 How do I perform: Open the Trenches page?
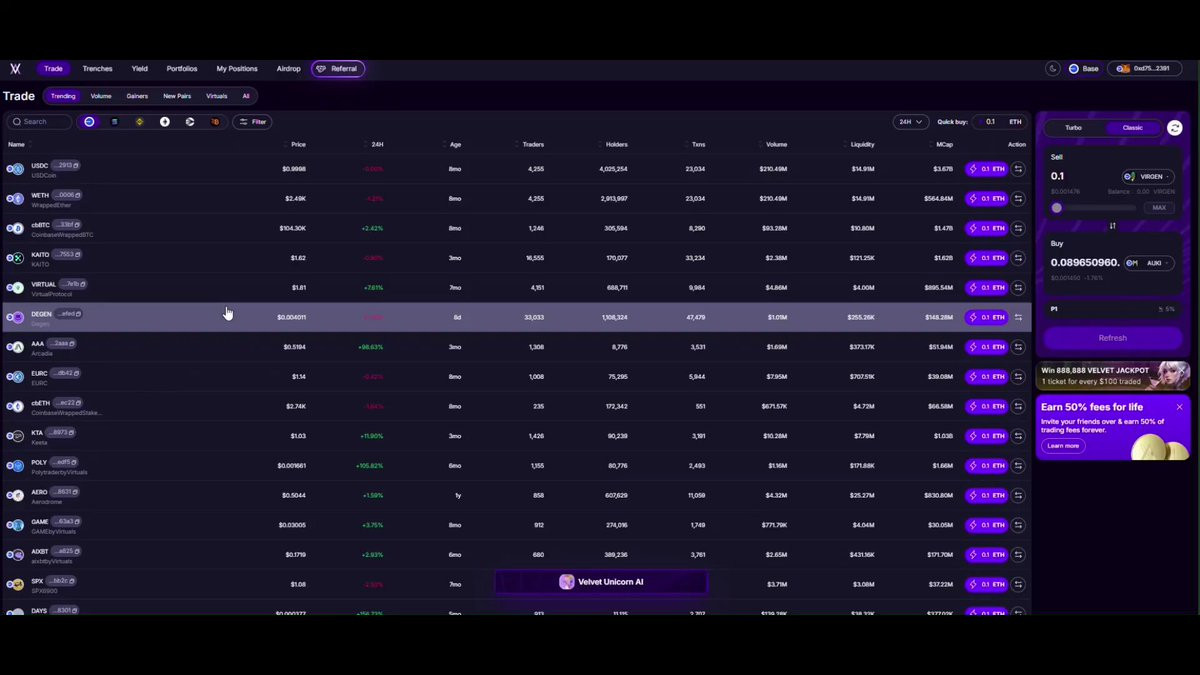tap(97, 69)
